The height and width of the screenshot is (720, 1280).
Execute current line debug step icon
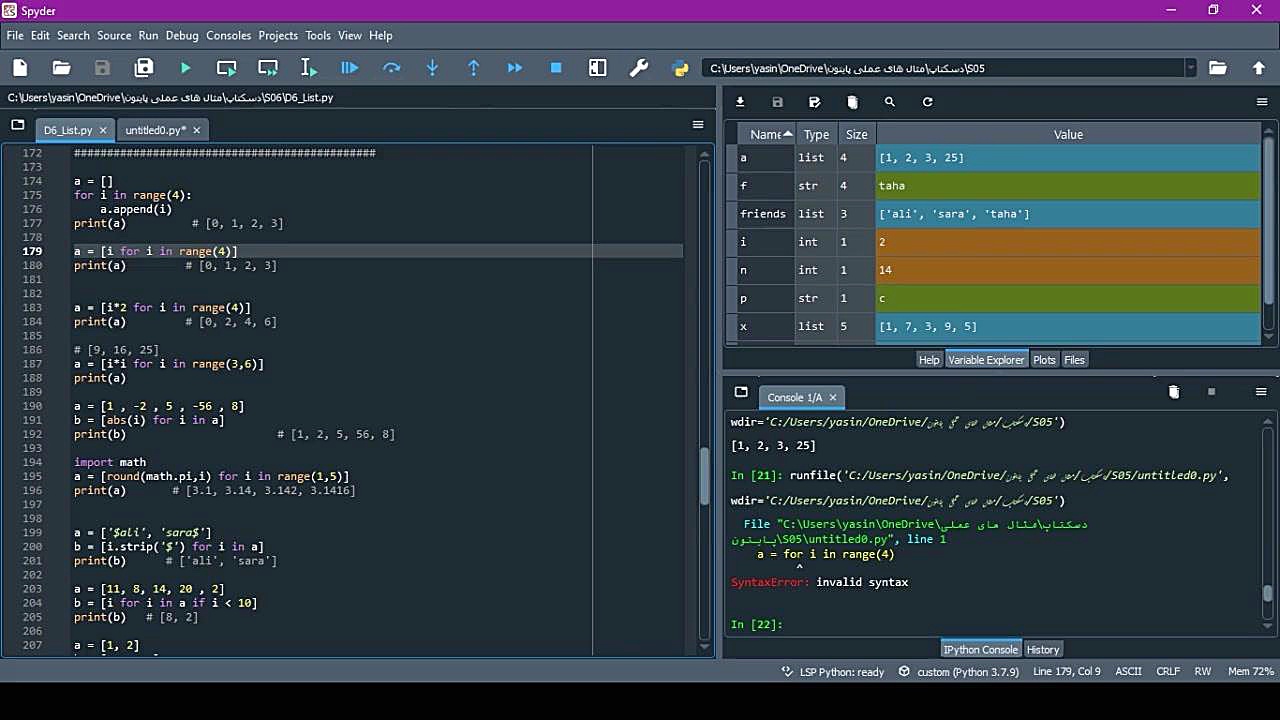pyautogui.click(x=391, y=68)
